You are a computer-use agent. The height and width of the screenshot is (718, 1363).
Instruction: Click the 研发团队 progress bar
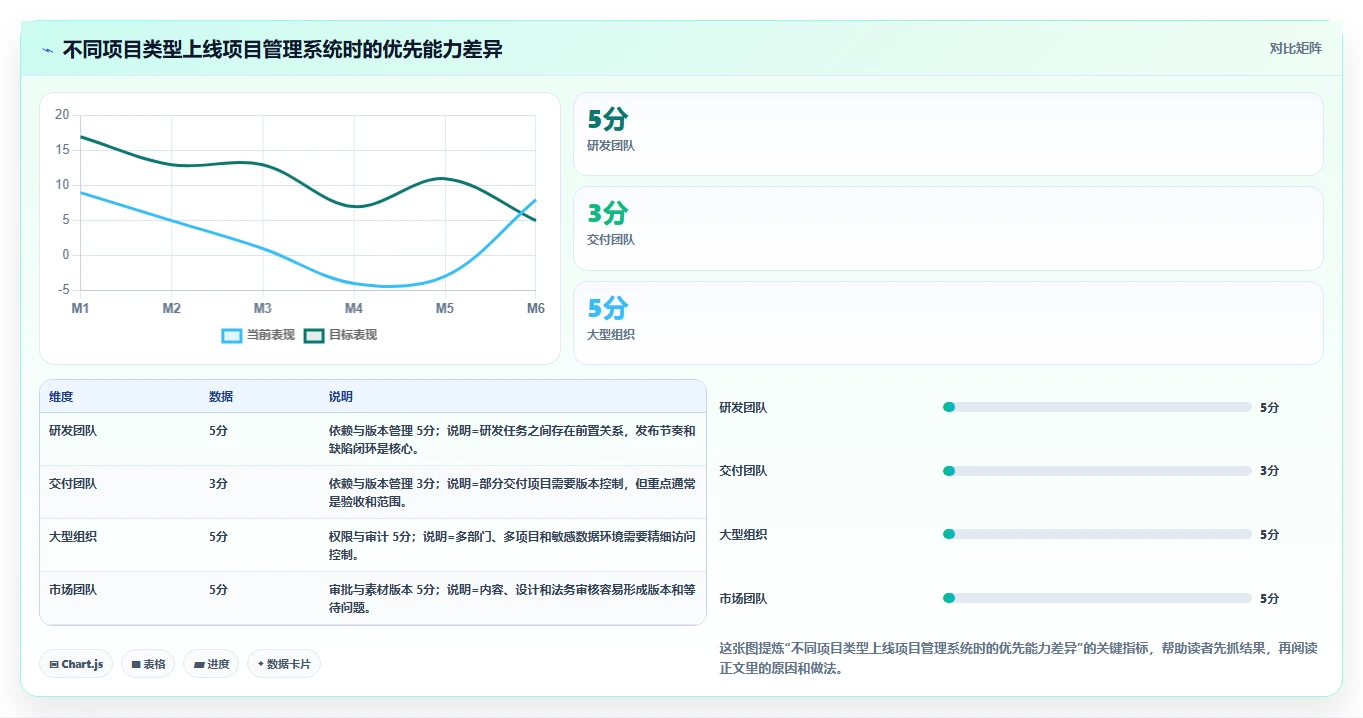coord(1097,407)
